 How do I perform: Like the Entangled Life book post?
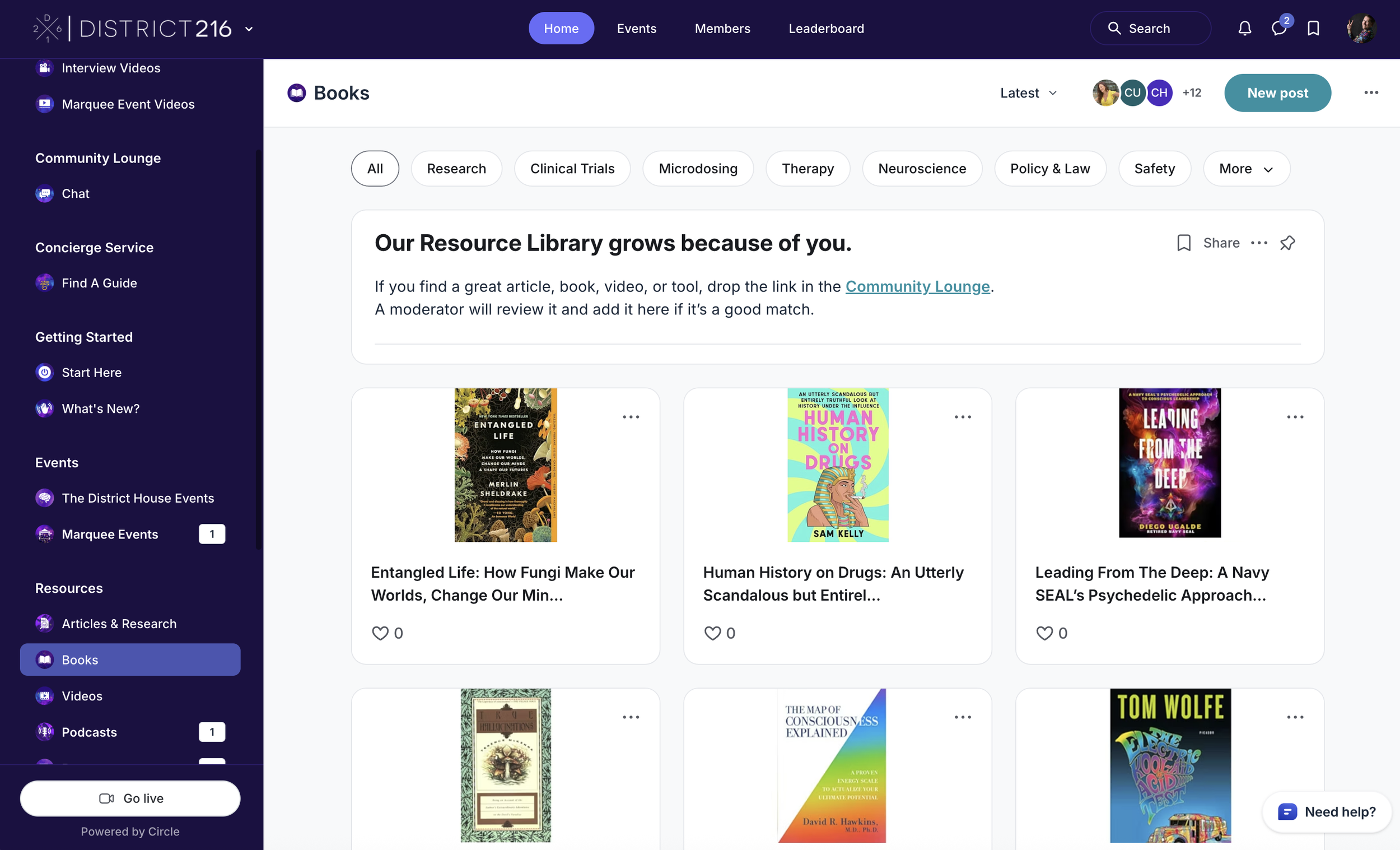[x=380, y=633]
